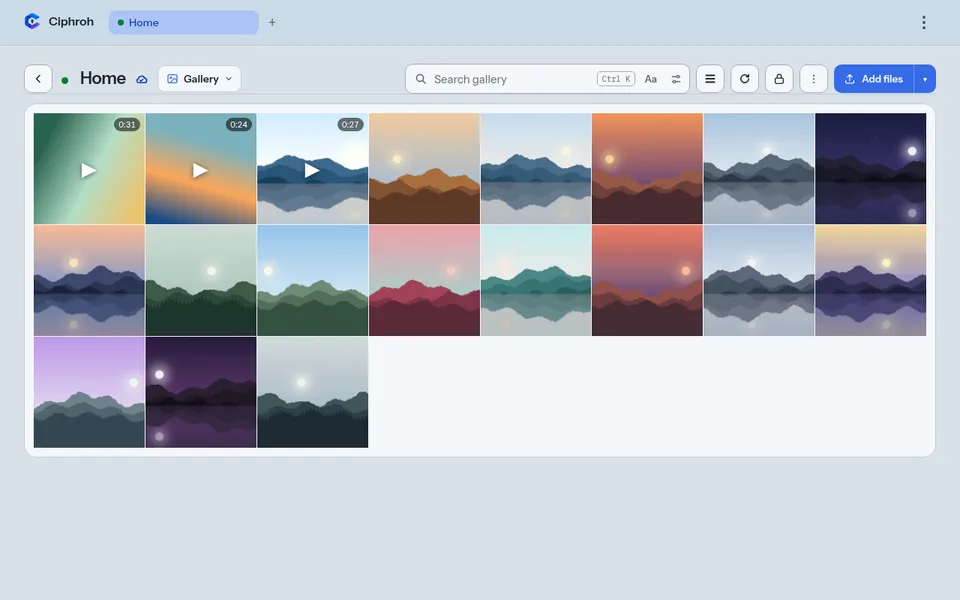Toggle case-sensitive search Aa
The image size is (960, 600).
(x=651, y=79)
